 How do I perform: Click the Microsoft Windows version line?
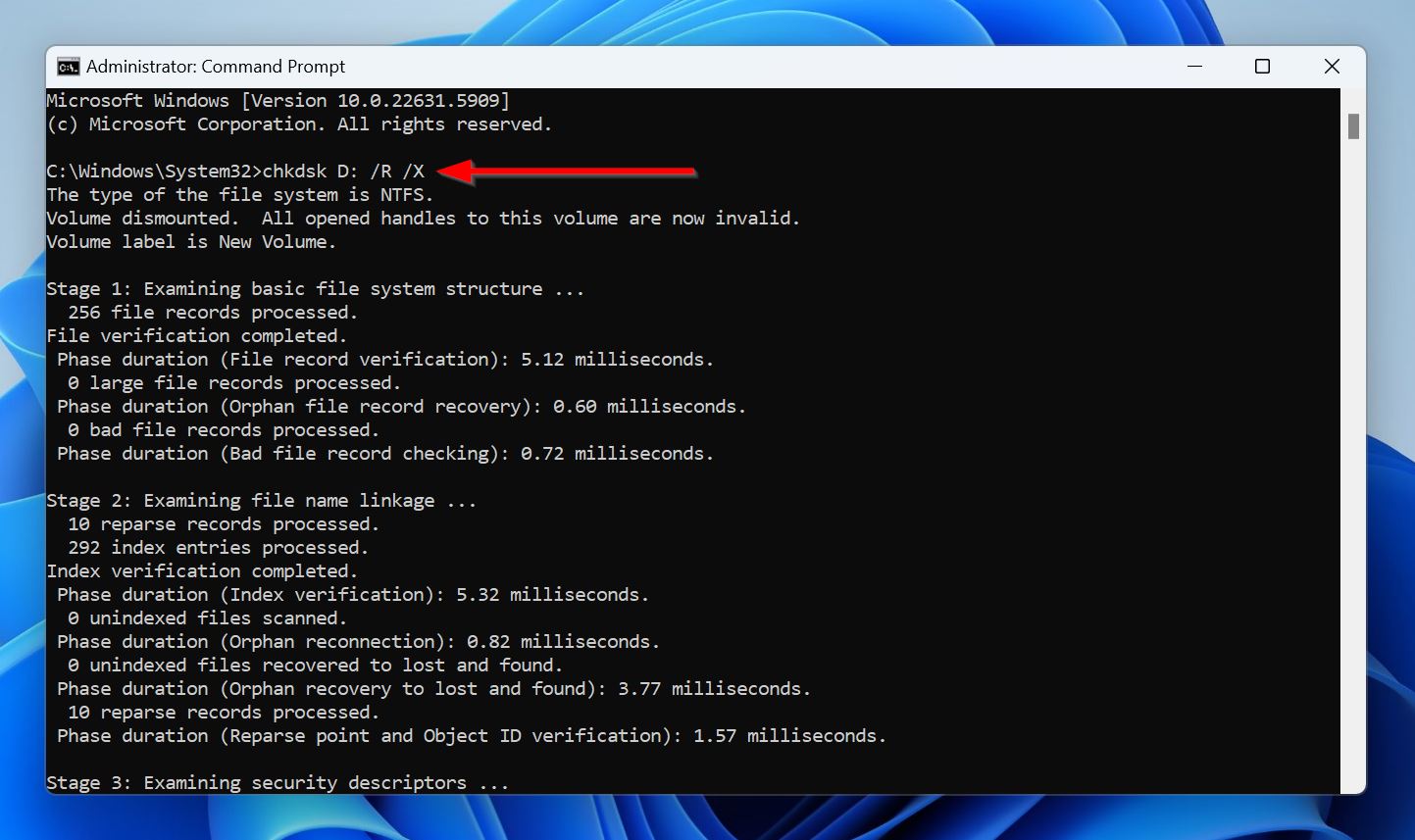(x=278, y=100)
